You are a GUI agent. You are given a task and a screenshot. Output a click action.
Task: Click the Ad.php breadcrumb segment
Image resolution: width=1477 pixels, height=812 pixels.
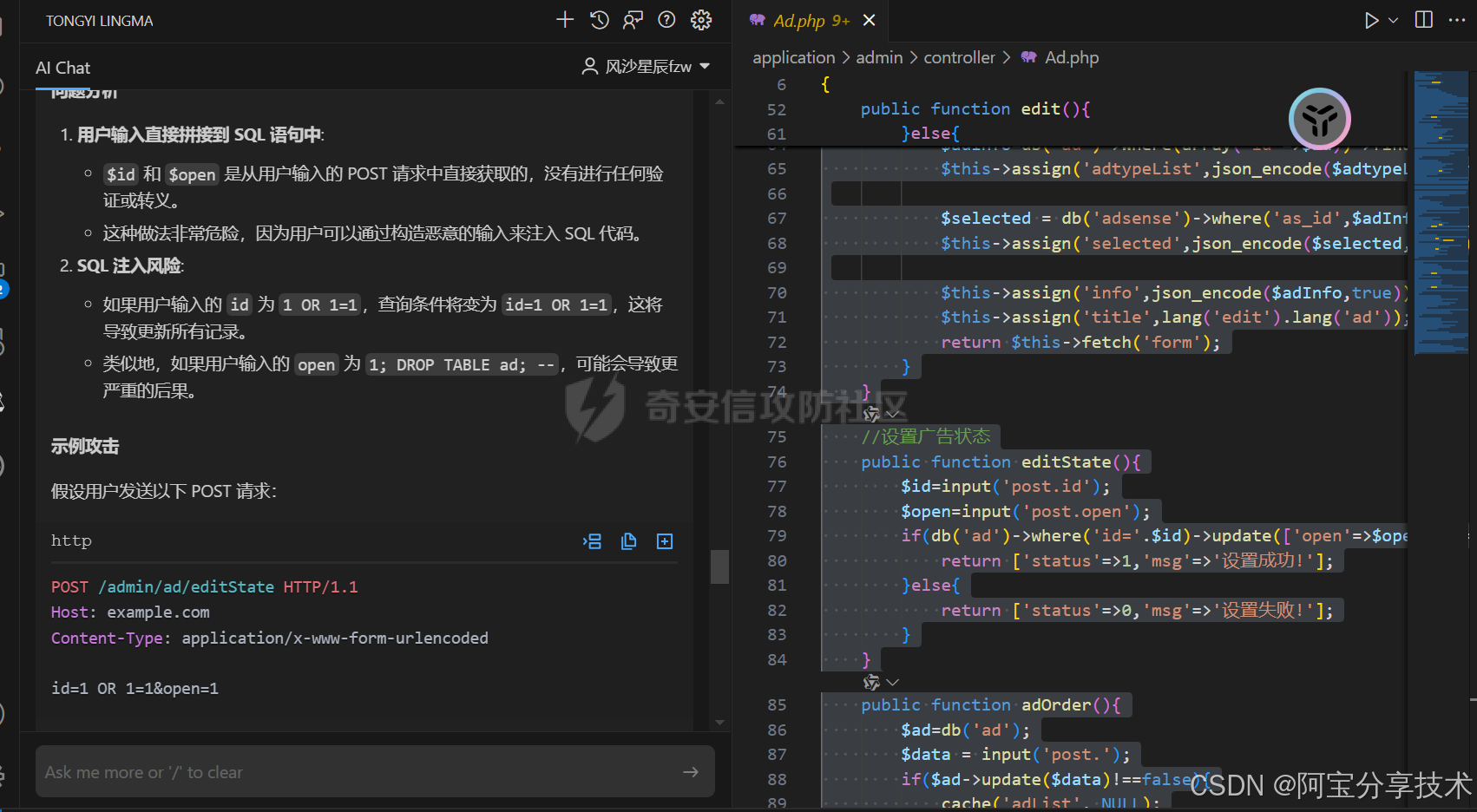click(1072, 57)
